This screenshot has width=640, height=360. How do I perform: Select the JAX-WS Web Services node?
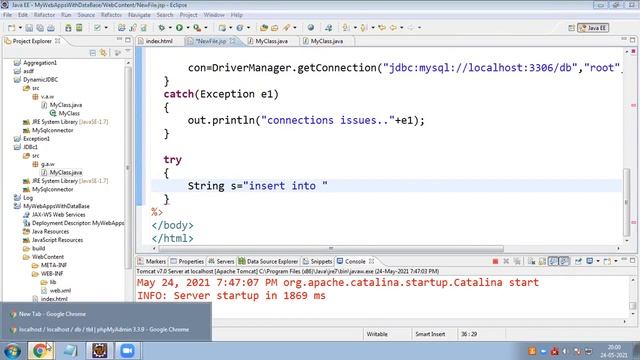(58, 215)
